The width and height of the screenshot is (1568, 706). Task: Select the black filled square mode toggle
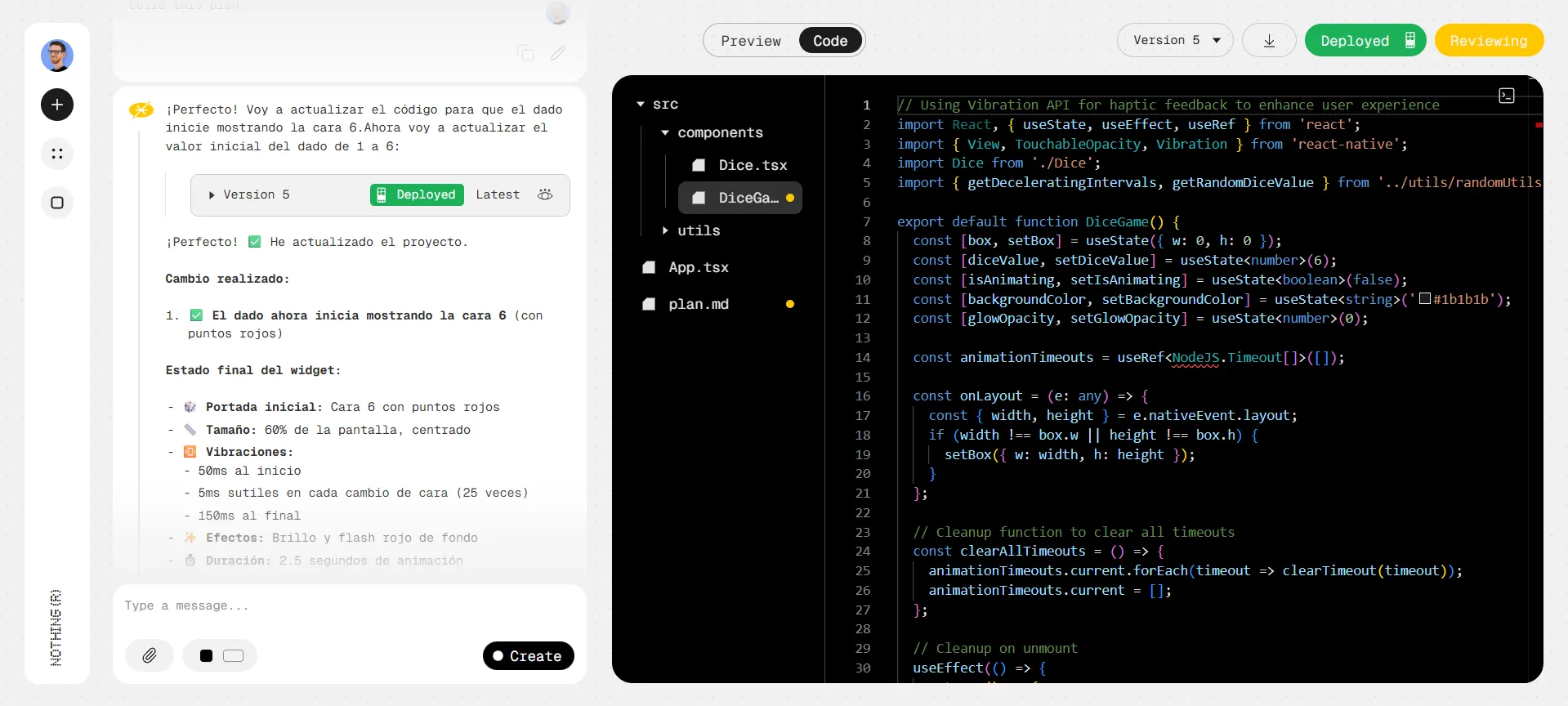[207, 655]
